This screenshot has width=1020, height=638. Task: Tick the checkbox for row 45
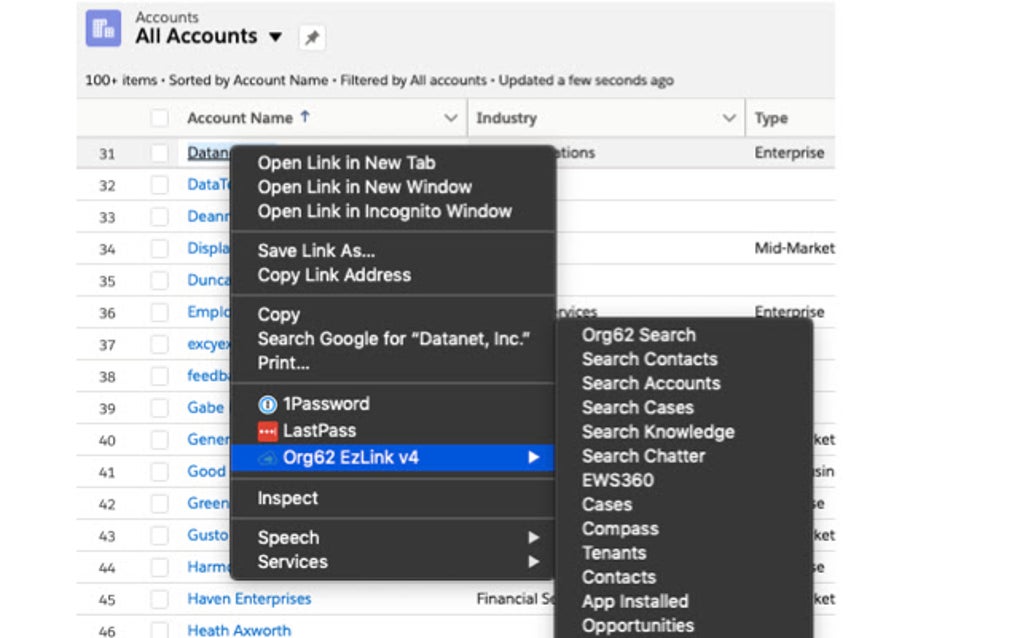coord(160,599)
